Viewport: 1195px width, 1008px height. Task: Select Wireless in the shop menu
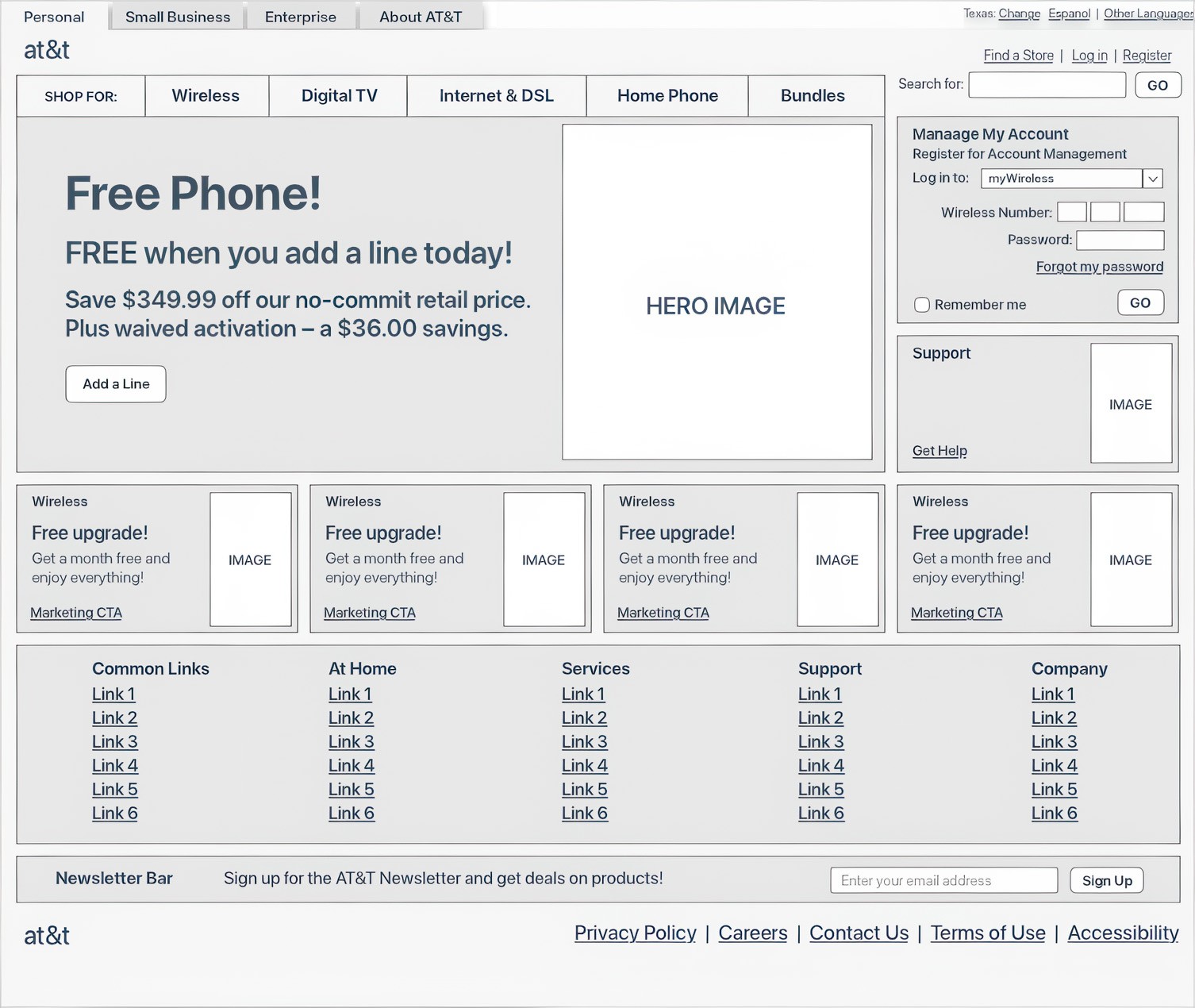pyautogui.click(x=206, y=96)
